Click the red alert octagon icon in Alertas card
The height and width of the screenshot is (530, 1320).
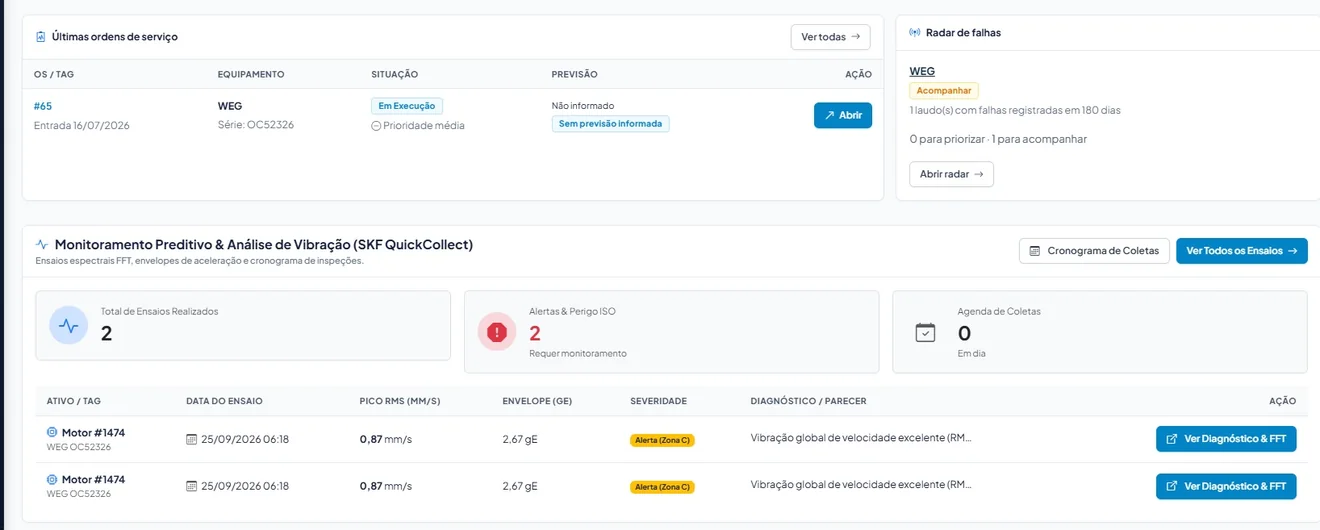click(x=497, y=331)
